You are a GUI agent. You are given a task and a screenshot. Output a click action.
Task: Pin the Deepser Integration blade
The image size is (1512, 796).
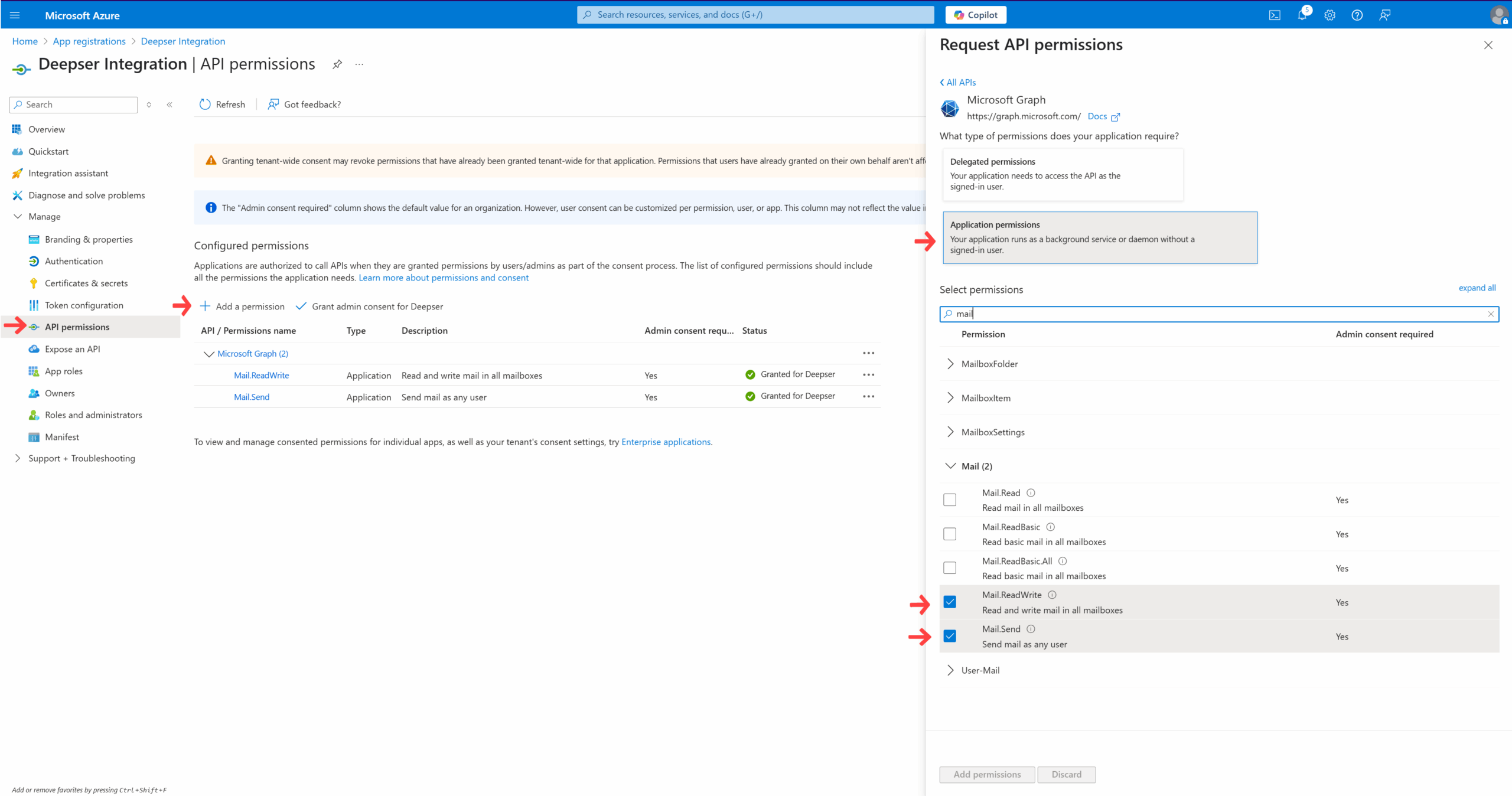(337, 64)
